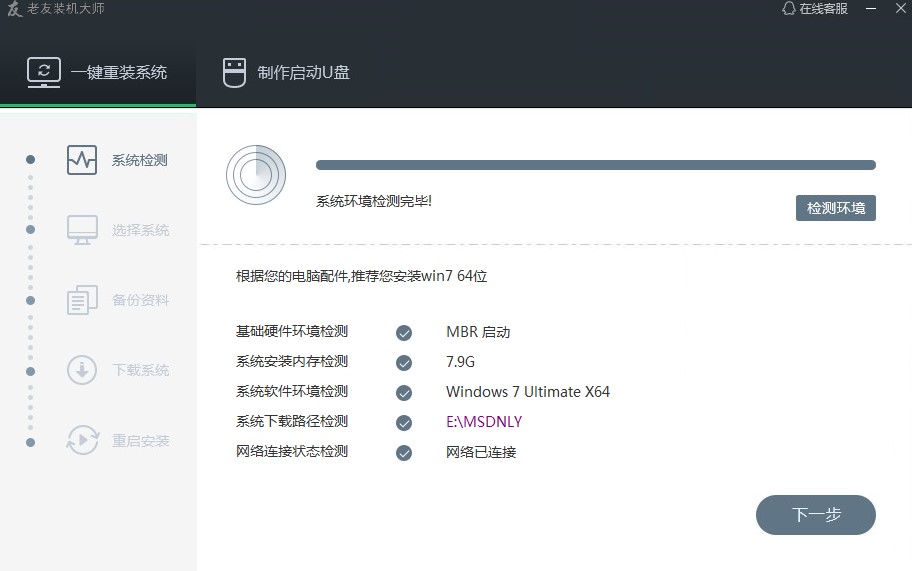Screen dimensions: 912x571
Task: Click the '系统安装内存检测' label
Action: tap(291, 362)
